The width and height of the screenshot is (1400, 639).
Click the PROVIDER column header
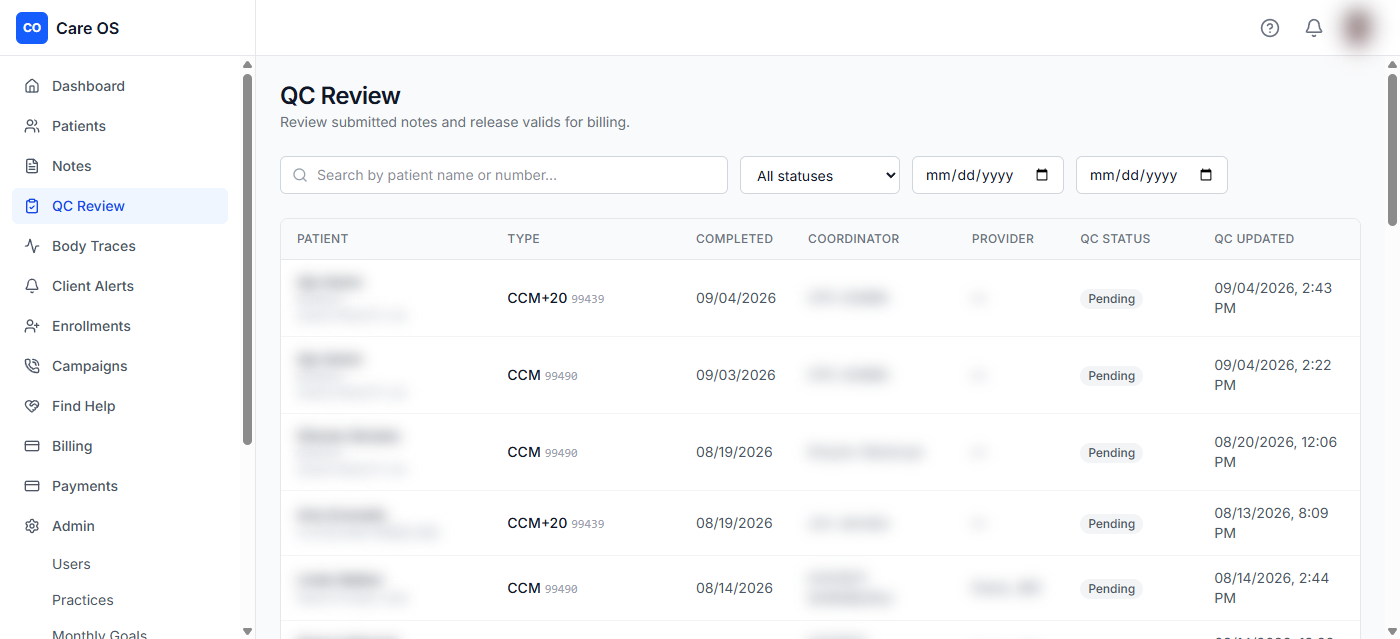pos(1003,239)
